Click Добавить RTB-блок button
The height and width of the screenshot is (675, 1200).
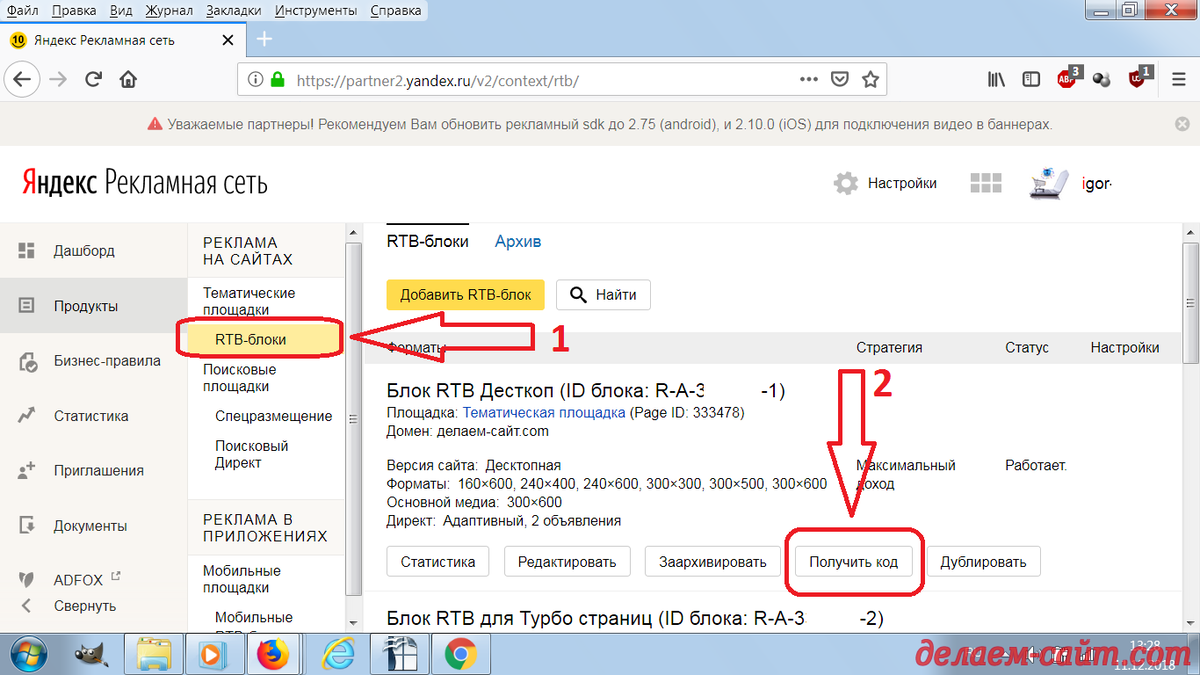[465, 295]
